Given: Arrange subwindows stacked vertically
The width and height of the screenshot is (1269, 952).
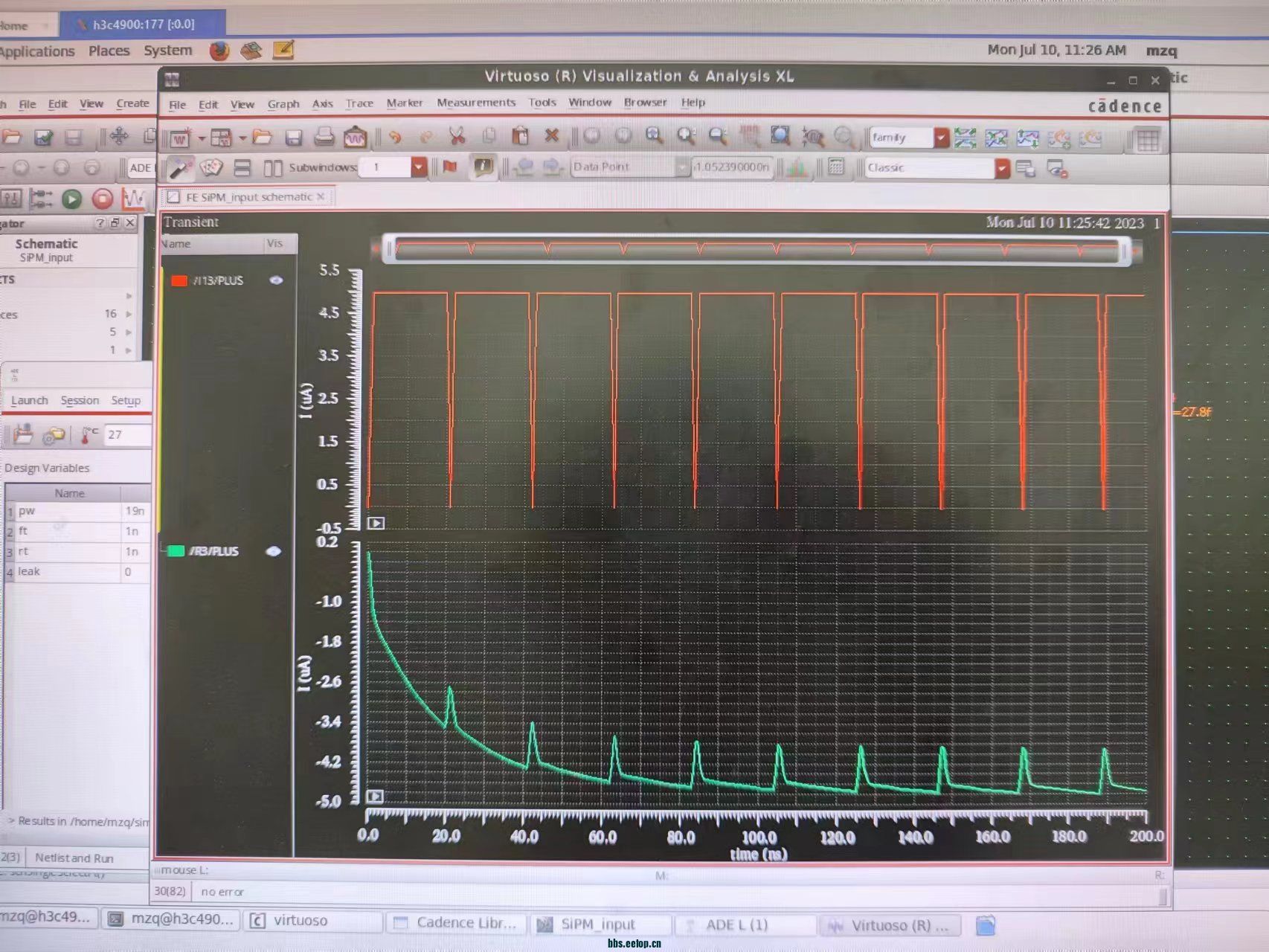Looking at the screenshot, I should (x=242, y=168).
